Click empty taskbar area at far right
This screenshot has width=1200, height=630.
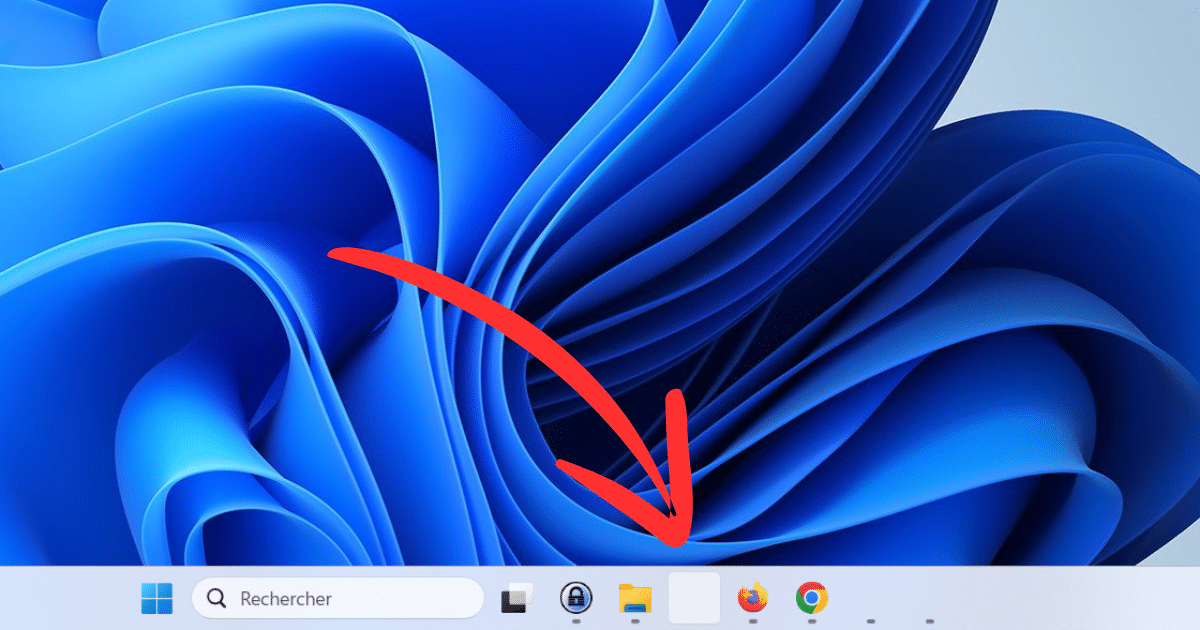coord(1100,598)
